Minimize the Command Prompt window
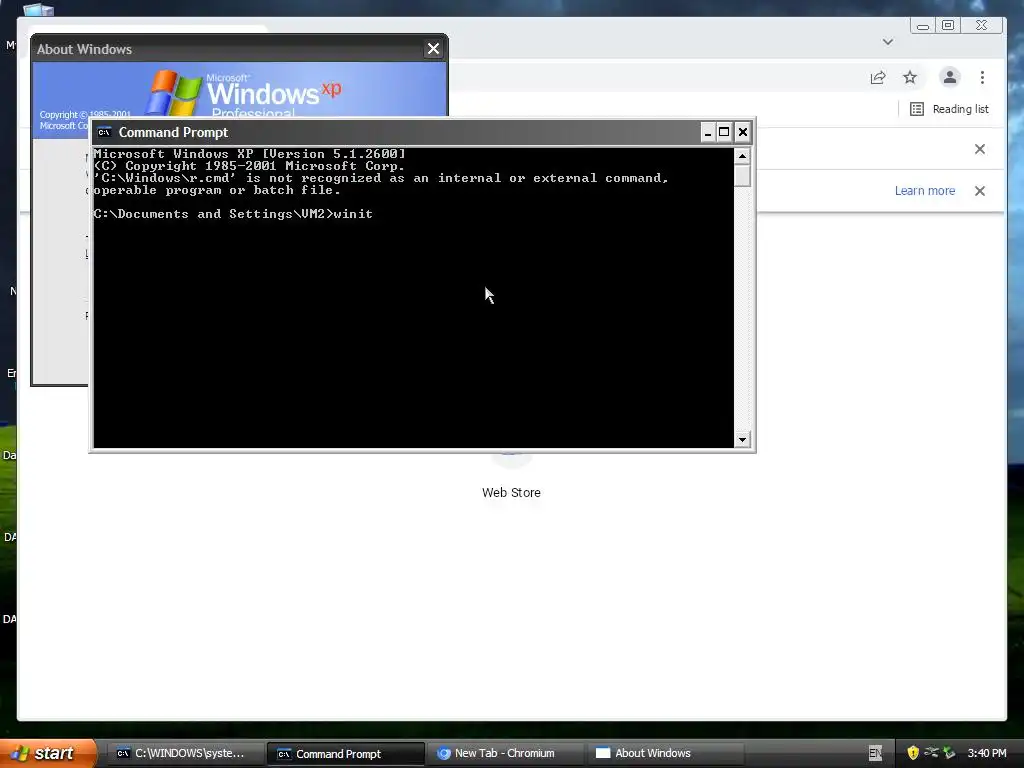The image size is (1024, 768). coord(708,133)
